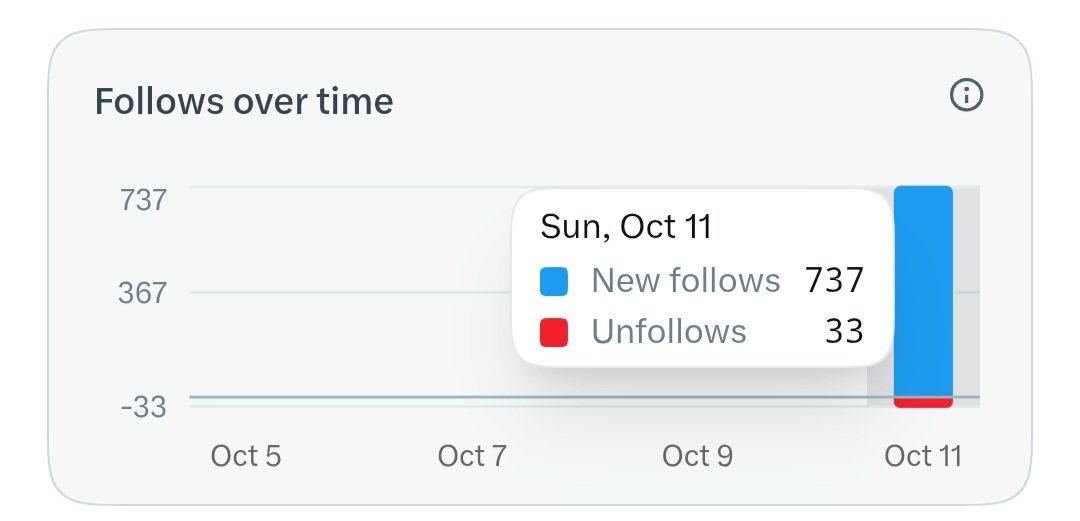Screen dimensions: 1080x521
Task: Click the 33 unfollows value in tooltip
Action: point(844,331)
